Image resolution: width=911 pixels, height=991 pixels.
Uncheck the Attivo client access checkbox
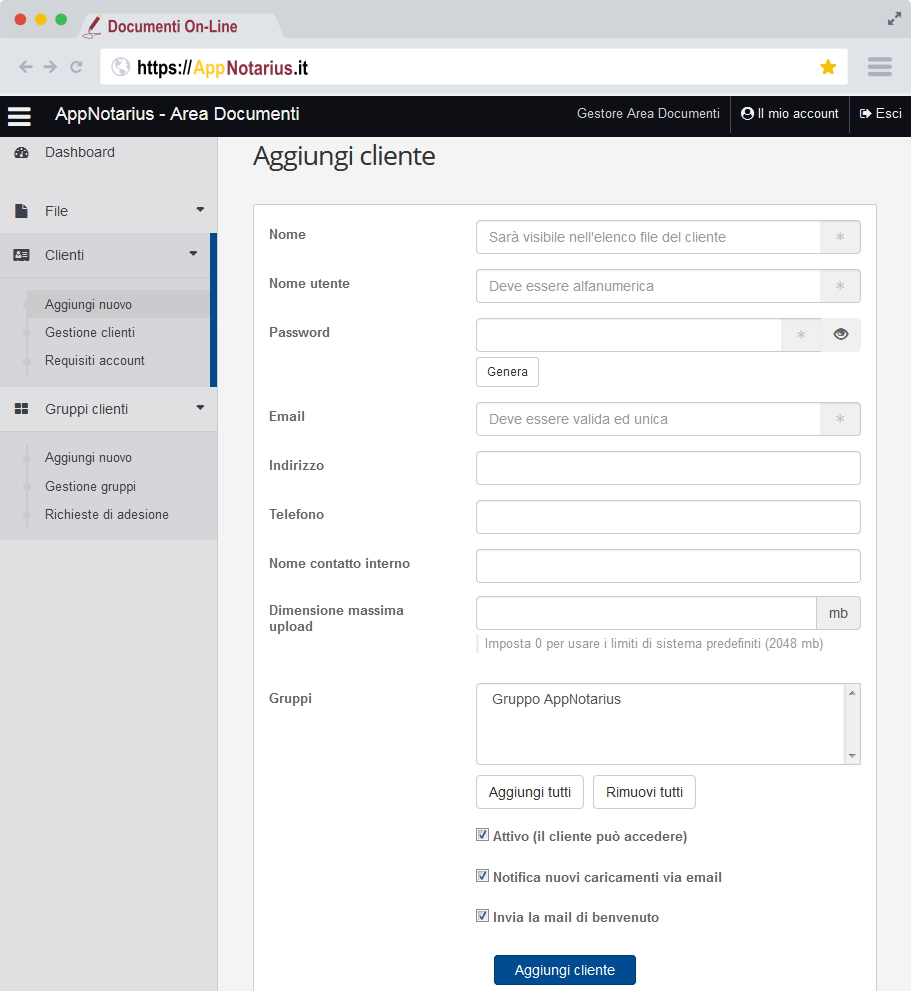(483, 835)
